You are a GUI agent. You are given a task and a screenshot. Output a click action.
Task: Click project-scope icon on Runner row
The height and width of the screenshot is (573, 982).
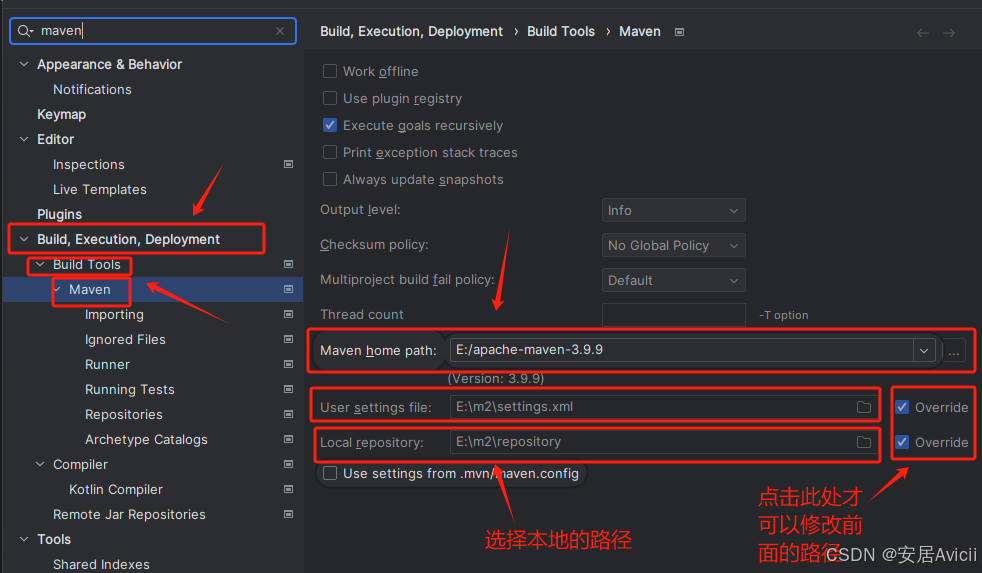pyautogui.click(x=289, y=364)
